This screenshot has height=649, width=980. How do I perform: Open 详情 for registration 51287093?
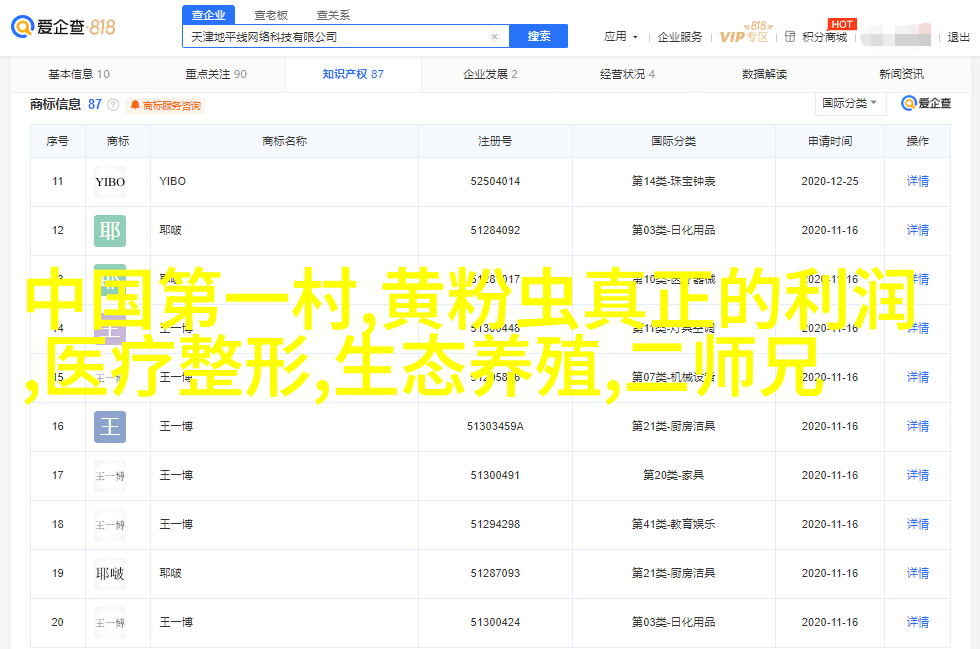[x=918, y=573]
